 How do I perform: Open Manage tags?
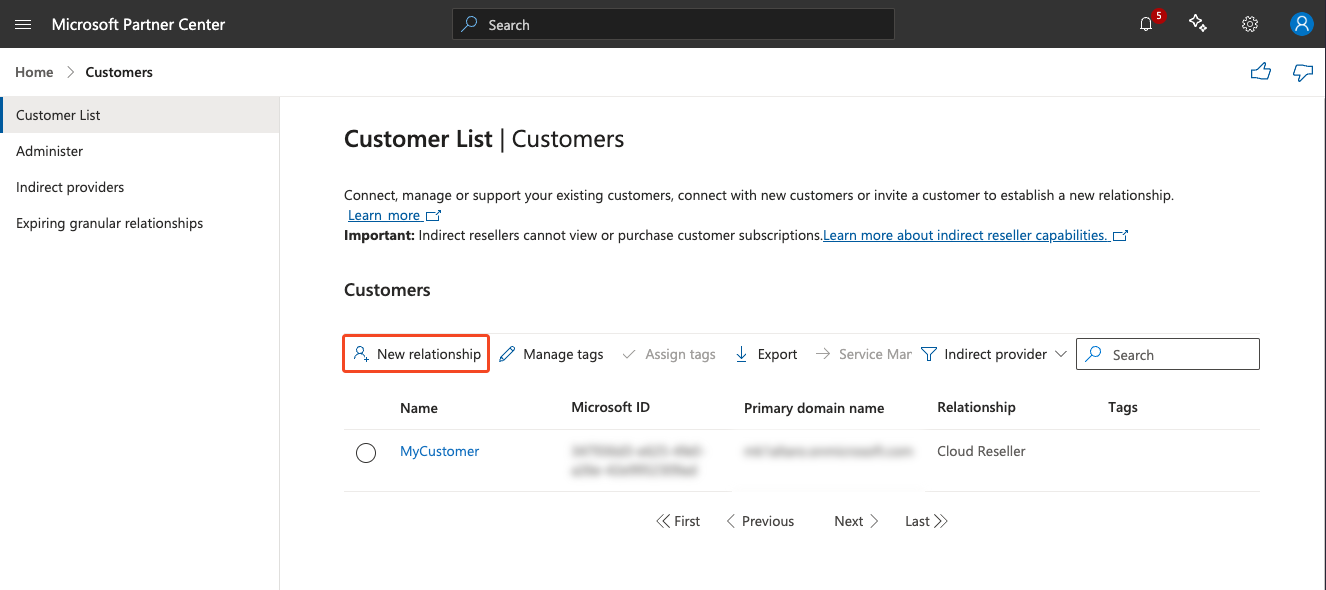click(551, 354)
